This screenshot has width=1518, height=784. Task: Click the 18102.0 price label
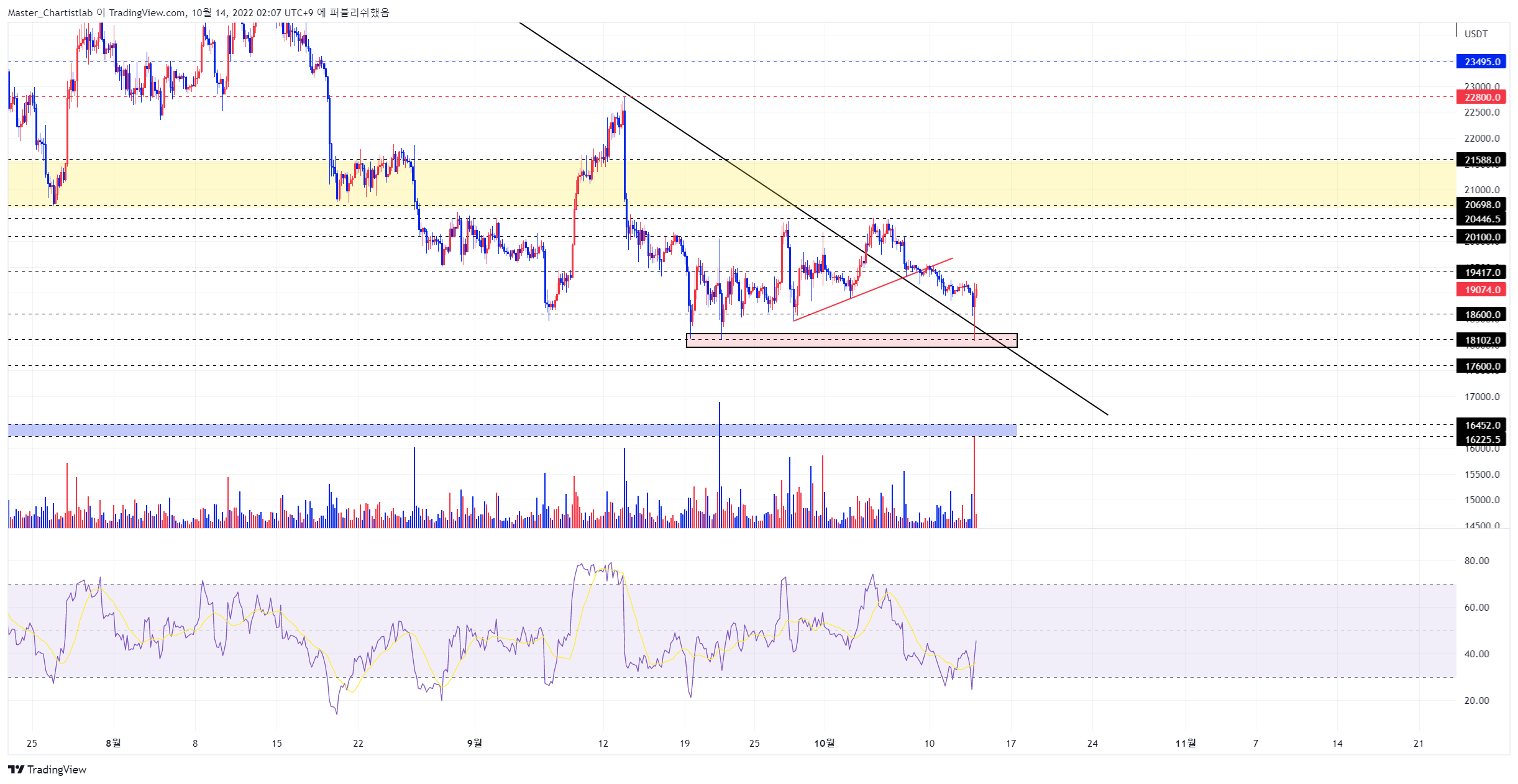pyautogui.click(x=1481, y=340)
